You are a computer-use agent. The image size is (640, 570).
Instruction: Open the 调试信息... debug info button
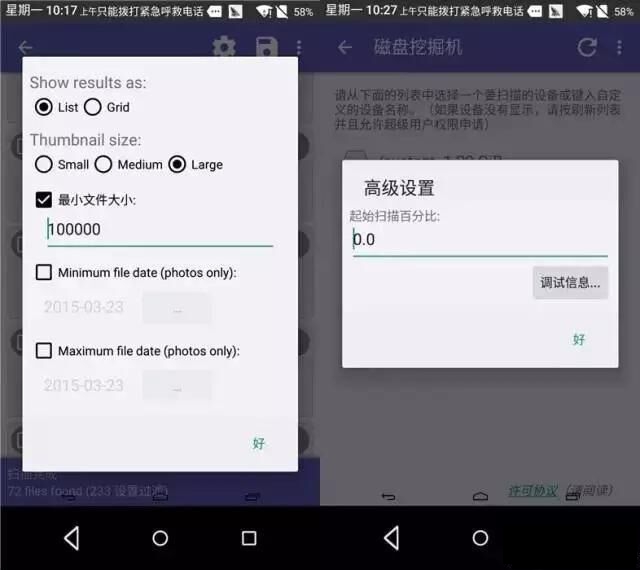[570, 283]
